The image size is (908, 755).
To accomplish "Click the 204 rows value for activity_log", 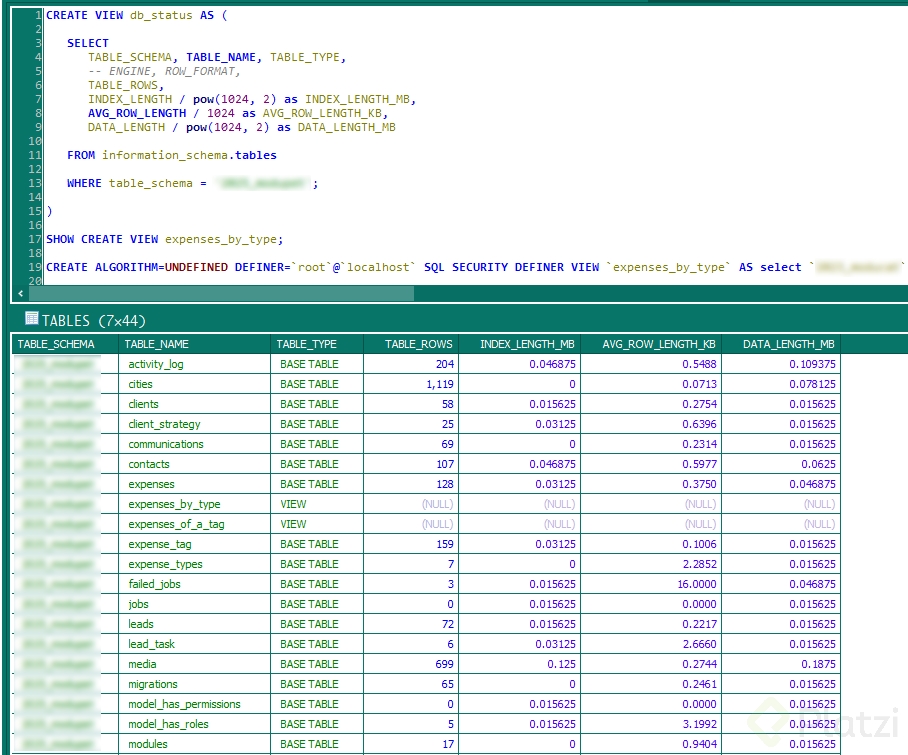I will (411, 364).
